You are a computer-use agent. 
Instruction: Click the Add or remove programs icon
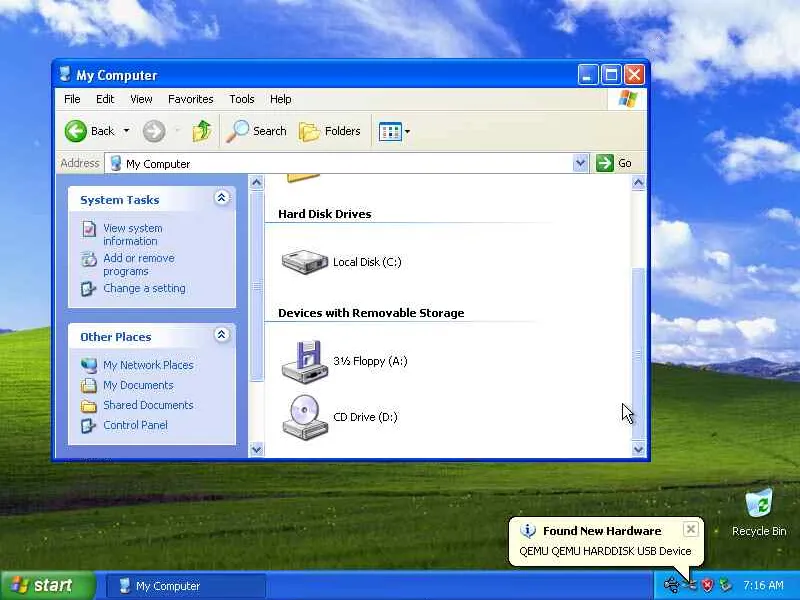pos(89,259)
